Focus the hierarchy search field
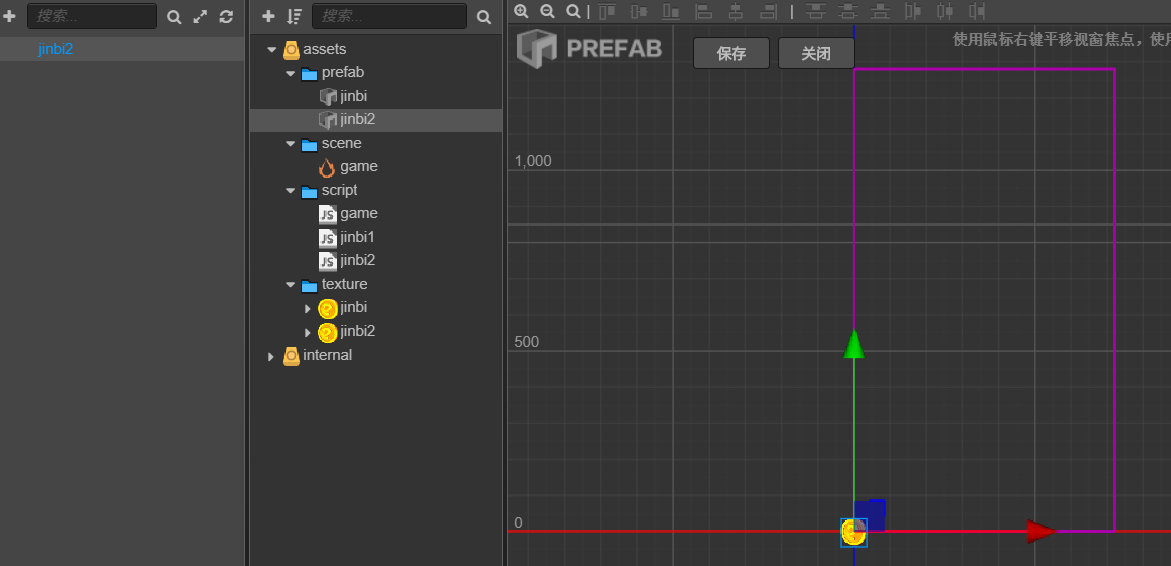Image resolution: width=1171 pixels, height=566 pixels. [92, 16]
